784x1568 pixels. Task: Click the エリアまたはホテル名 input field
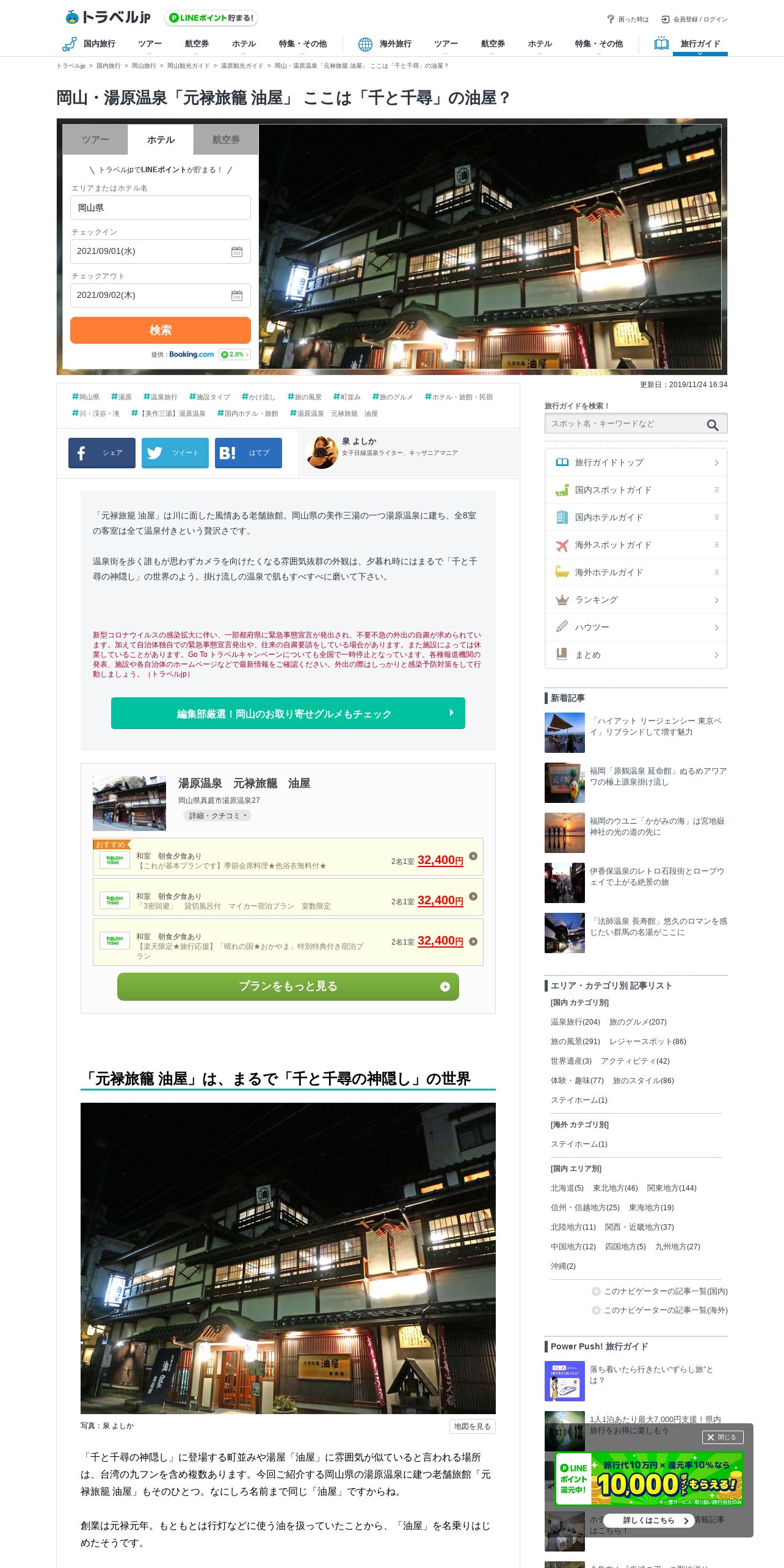[x=161, y=208]
